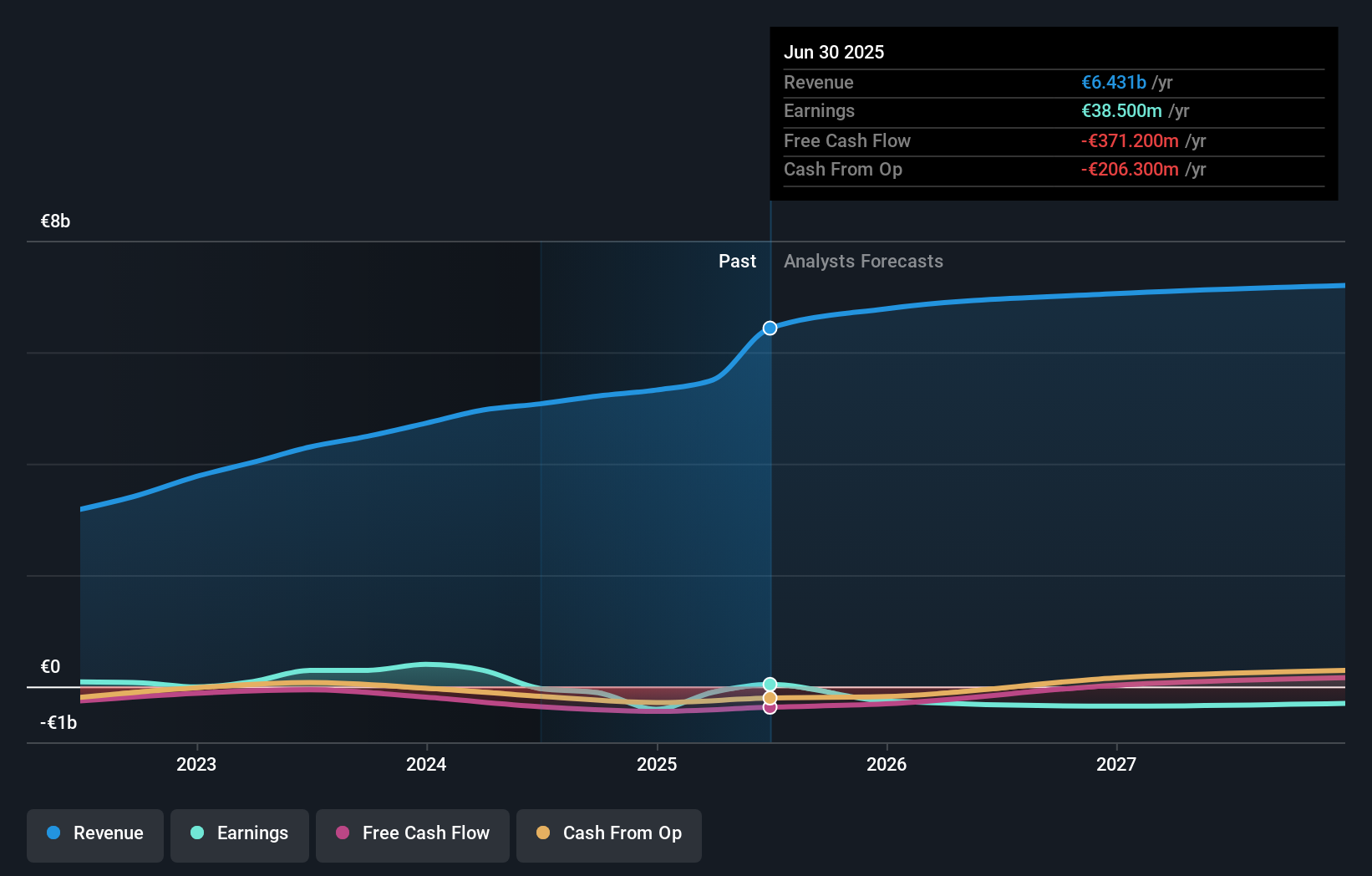1372x876 pixels.
Task: Click the pink Free Cash Flow legend dot
Action: point(343,833)
